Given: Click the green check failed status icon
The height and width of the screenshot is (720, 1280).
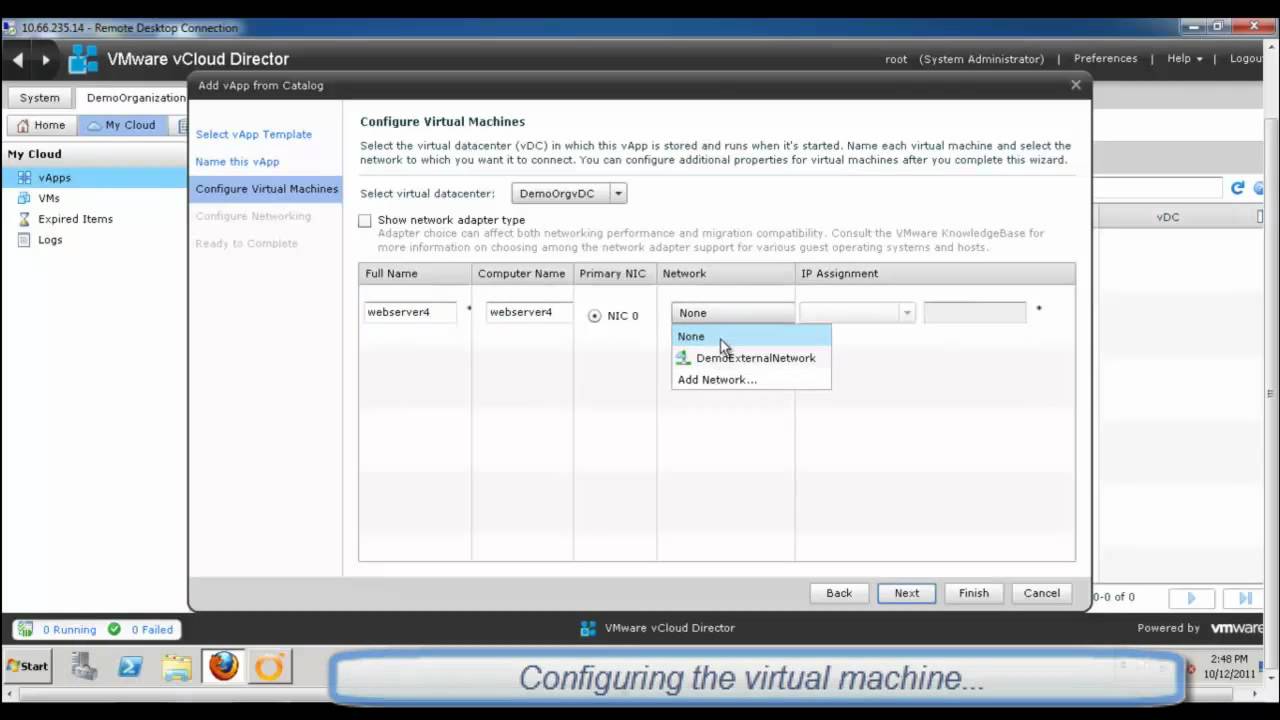Looking at the screenshot, I should coord(114,629).
